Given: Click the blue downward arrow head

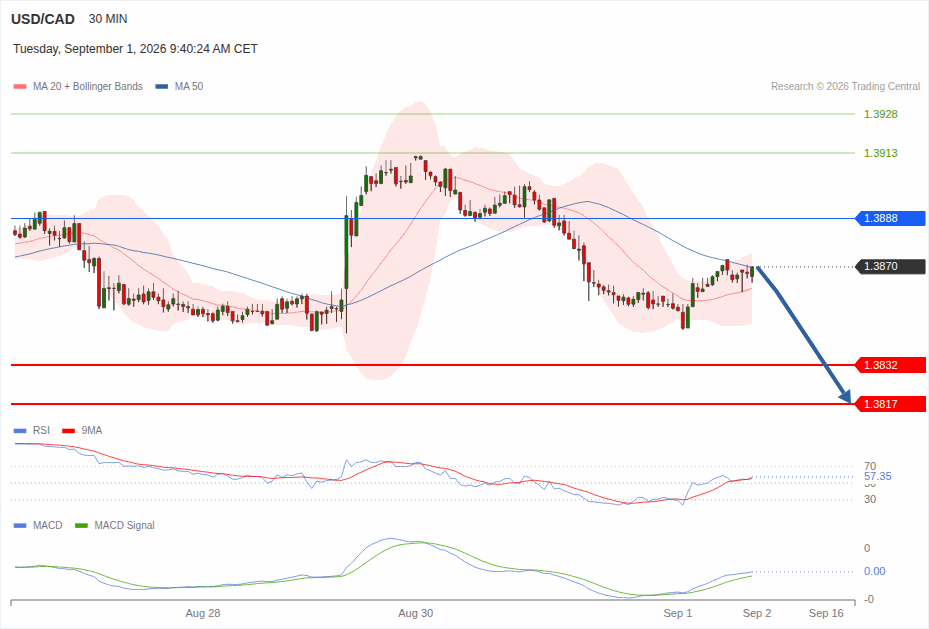Looking at the screenshot, I should [845, 396].
